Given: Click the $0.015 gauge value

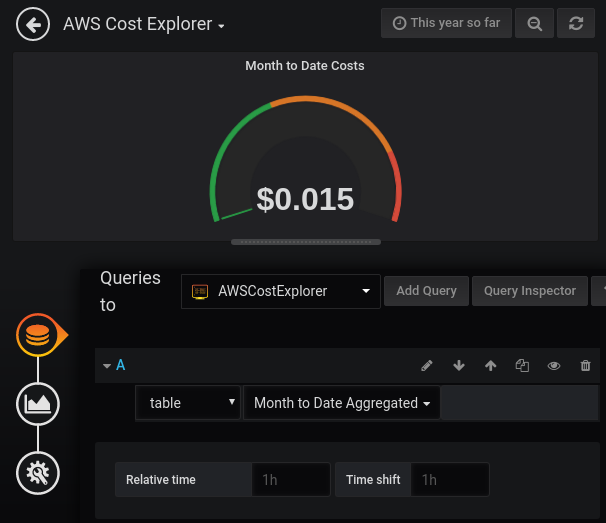Looking at the screenshot, I should 305,199.
